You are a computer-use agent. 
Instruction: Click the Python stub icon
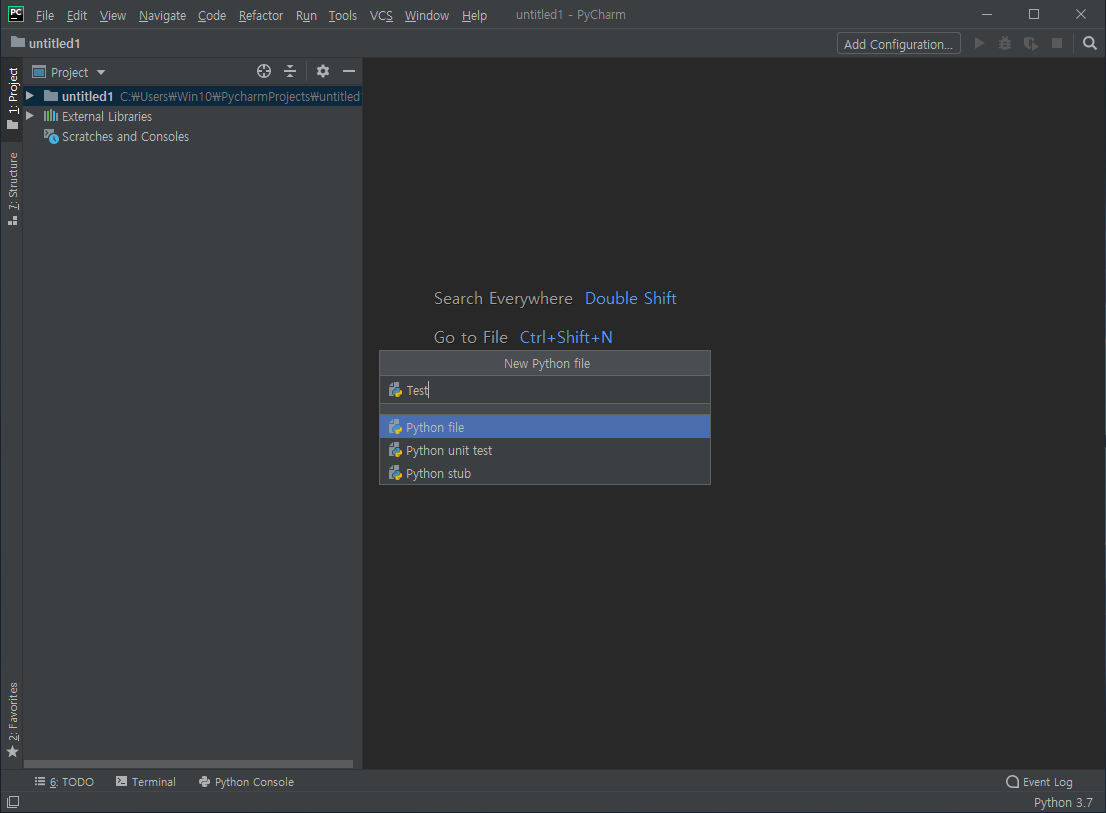pos(395,473)
